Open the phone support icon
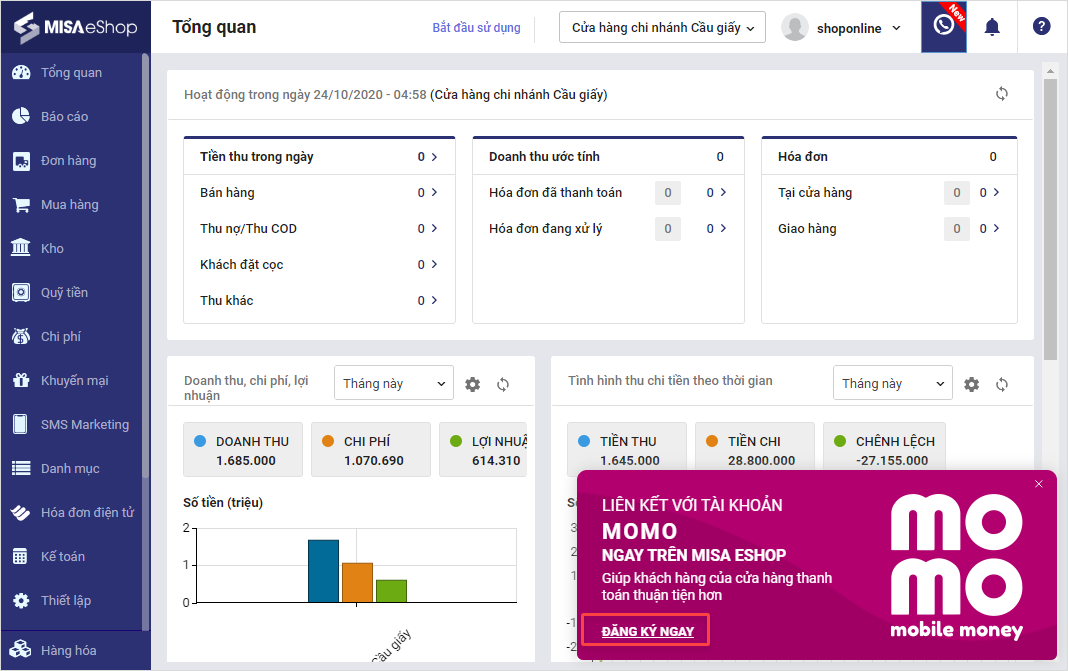The image size is (1068, 671). pos(943,26)
